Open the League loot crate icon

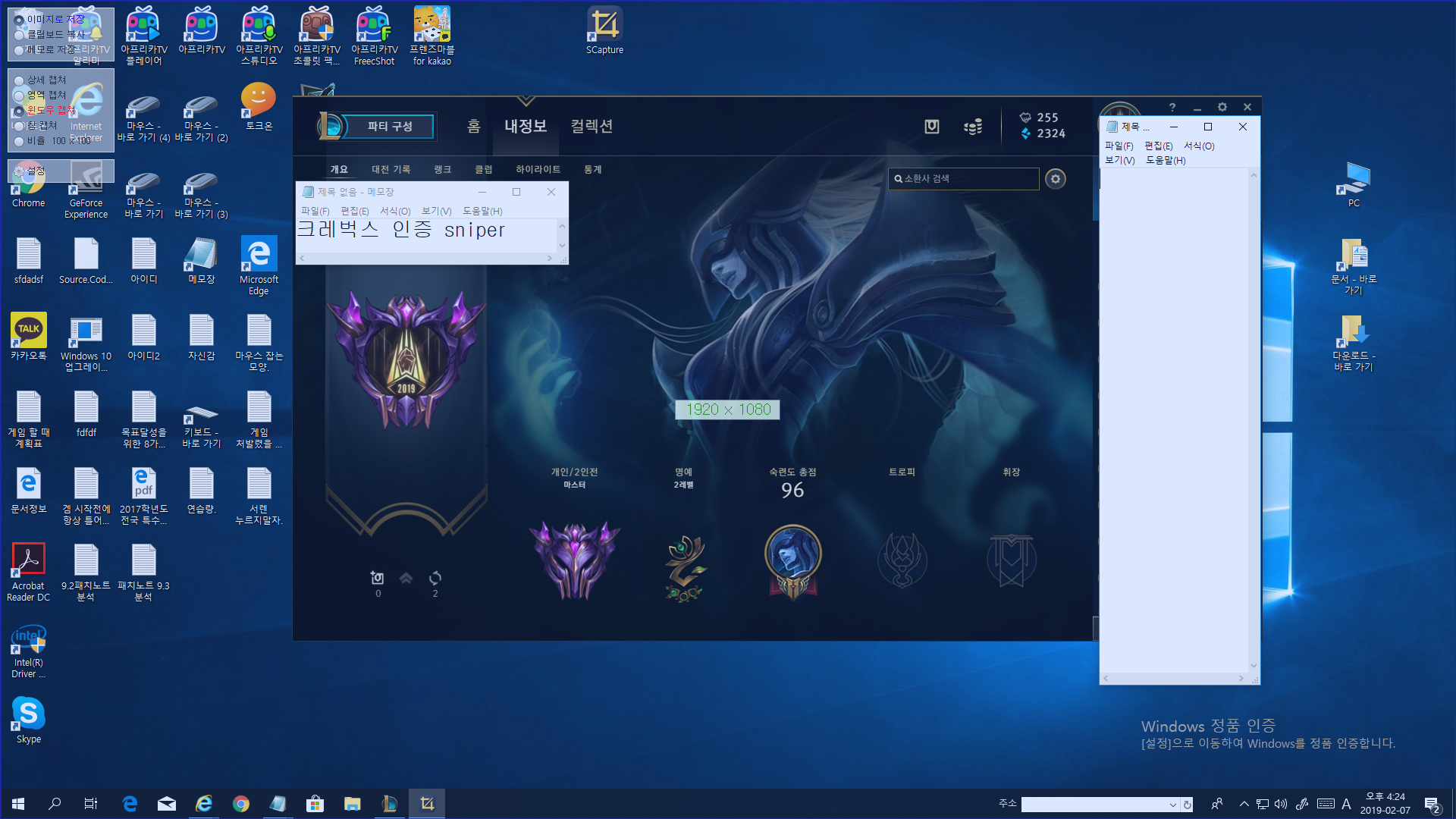coord(932,127)
